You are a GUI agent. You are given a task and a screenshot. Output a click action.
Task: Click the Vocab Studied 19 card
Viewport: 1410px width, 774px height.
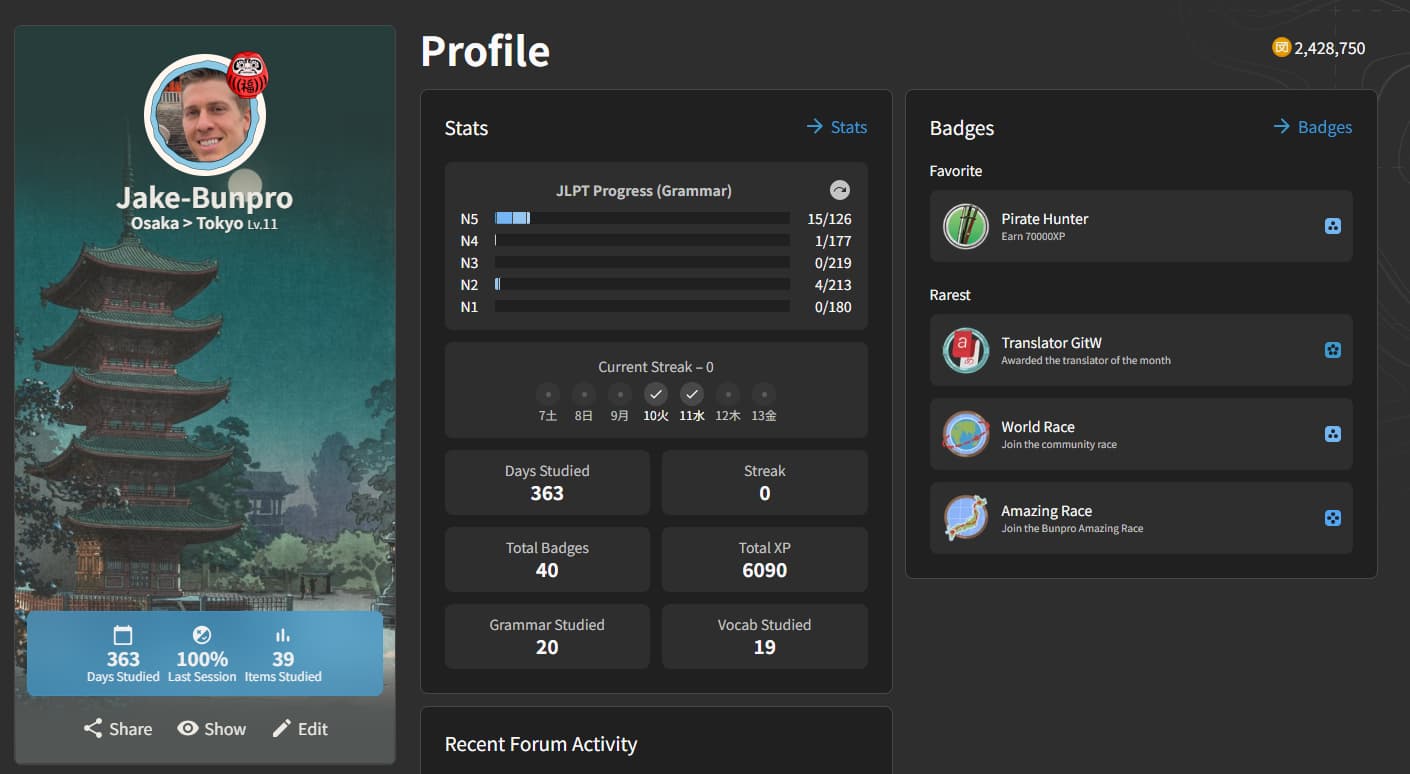[x=765, y=636]
